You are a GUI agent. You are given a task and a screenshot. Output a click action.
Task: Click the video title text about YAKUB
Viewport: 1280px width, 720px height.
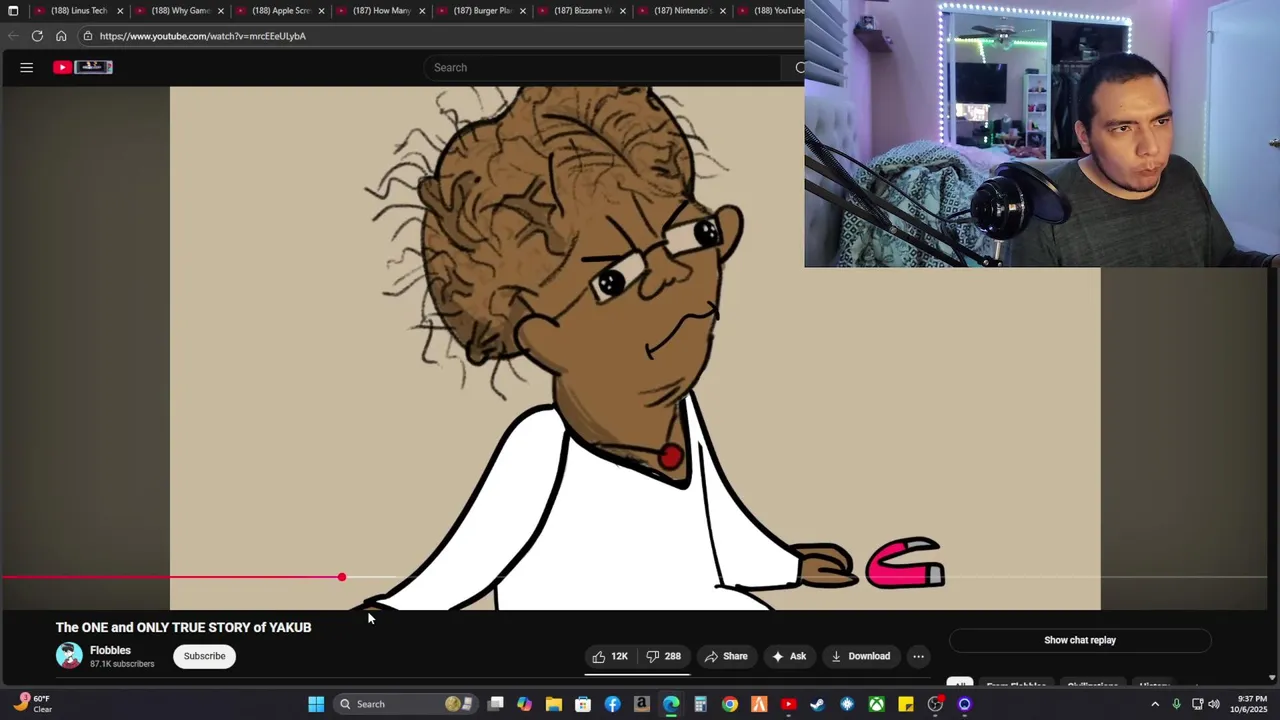tap(184, 627)
